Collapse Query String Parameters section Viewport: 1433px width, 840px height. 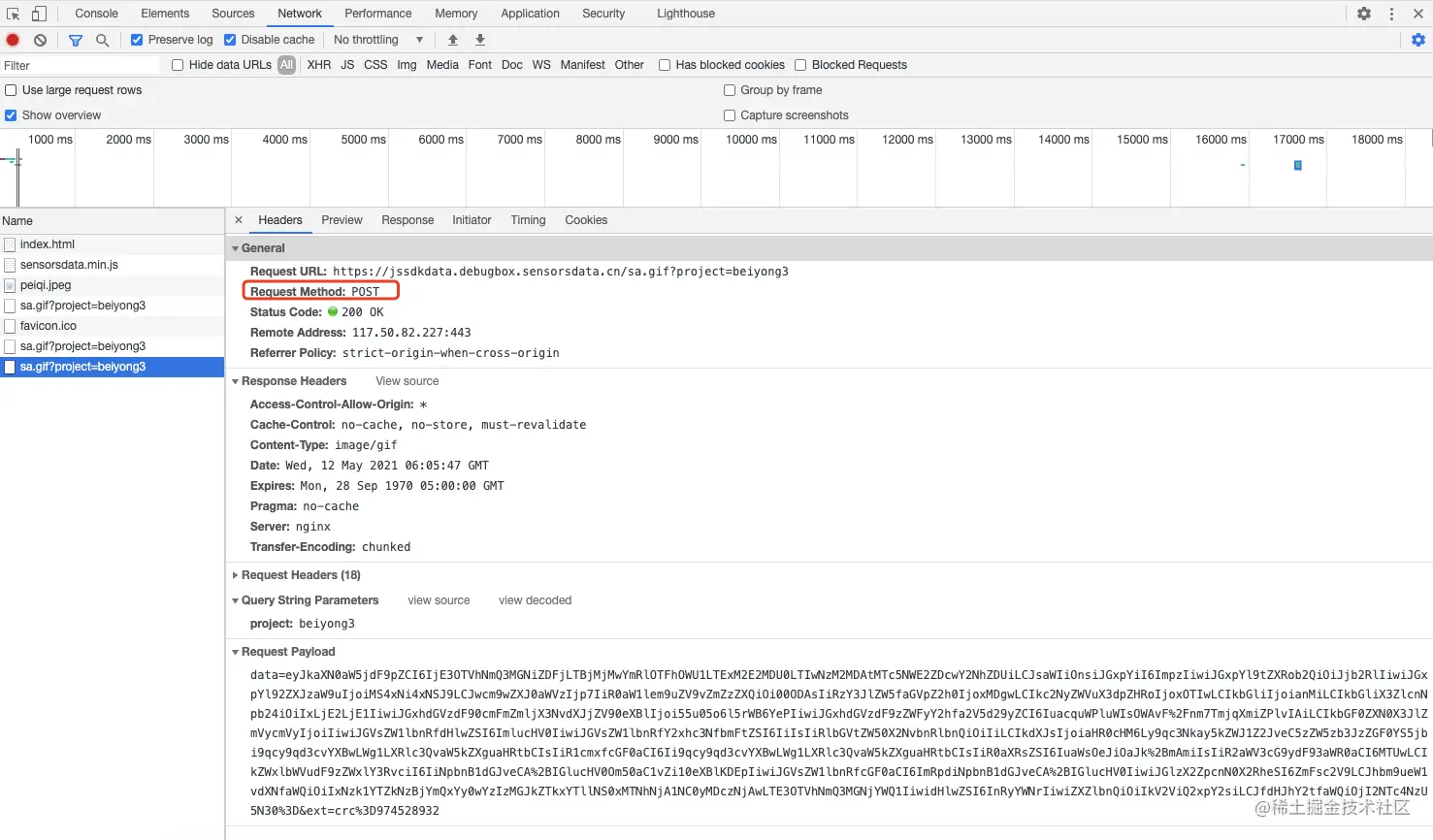[x=235, y=600]
